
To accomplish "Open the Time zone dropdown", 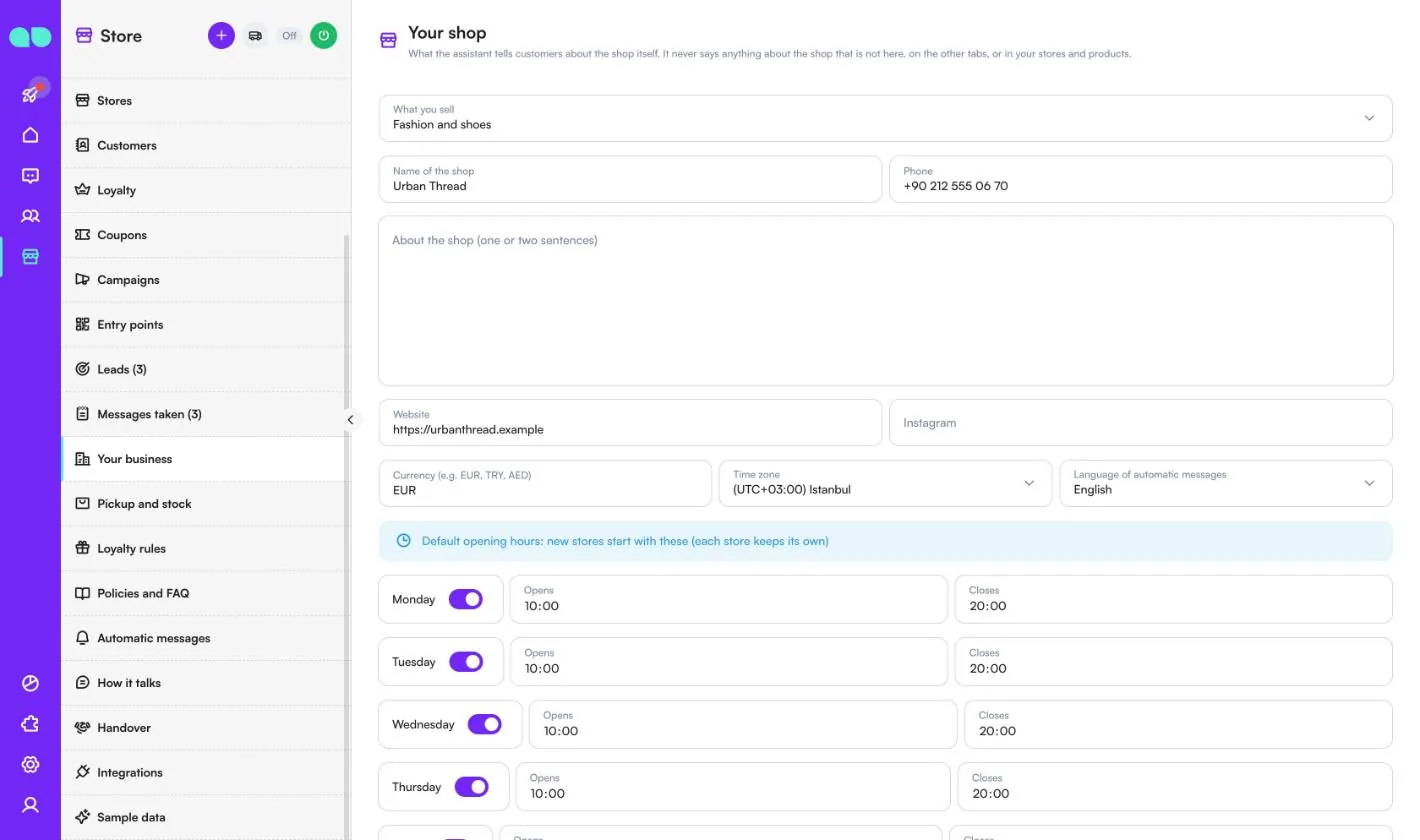I will pyautogui.click(x=885, y=483).
